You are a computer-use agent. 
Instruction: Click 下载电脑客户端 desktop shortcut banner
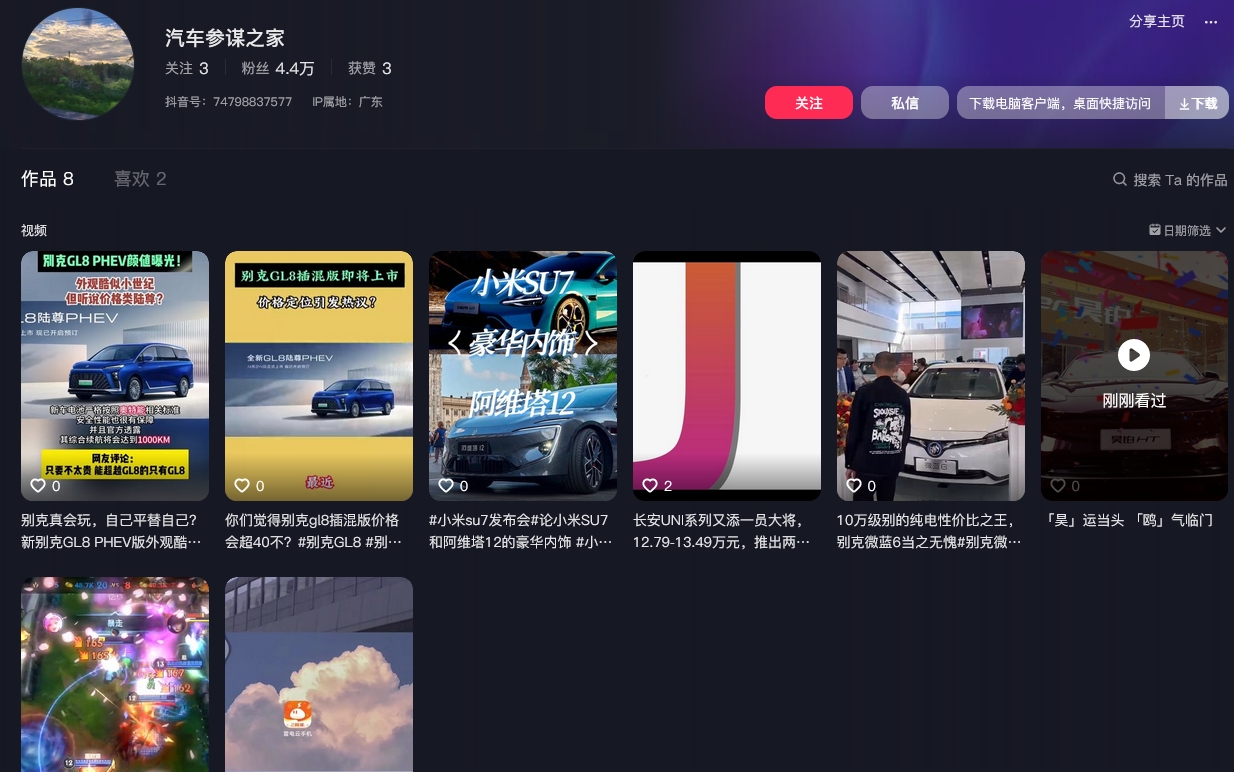tap(1061, 103)
